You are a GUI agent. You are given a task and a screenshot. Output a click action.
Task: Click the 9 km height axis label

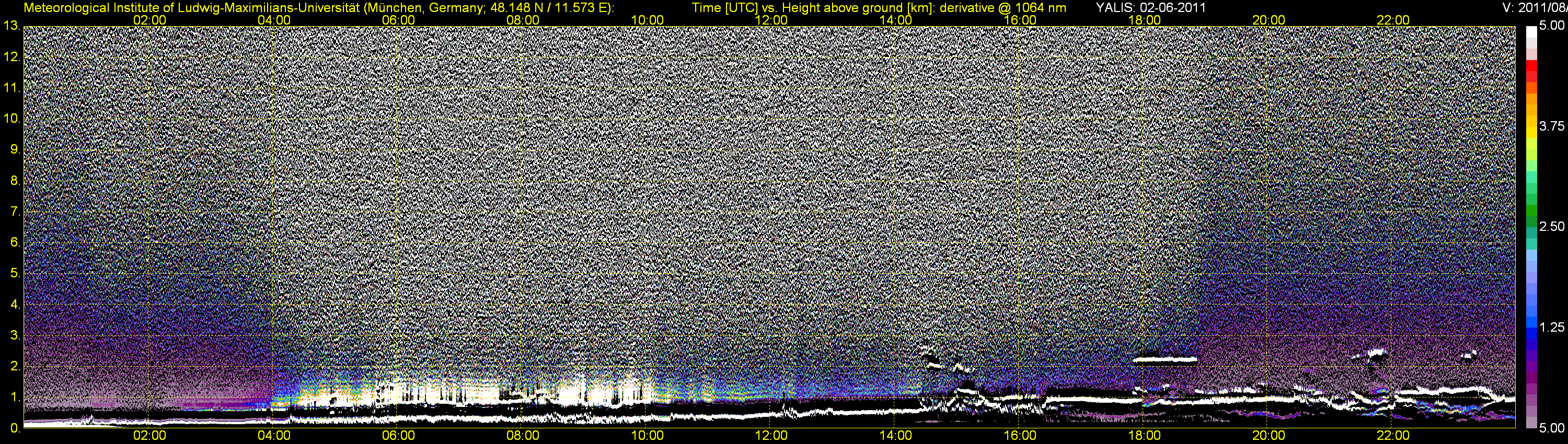tap(15, 149)
